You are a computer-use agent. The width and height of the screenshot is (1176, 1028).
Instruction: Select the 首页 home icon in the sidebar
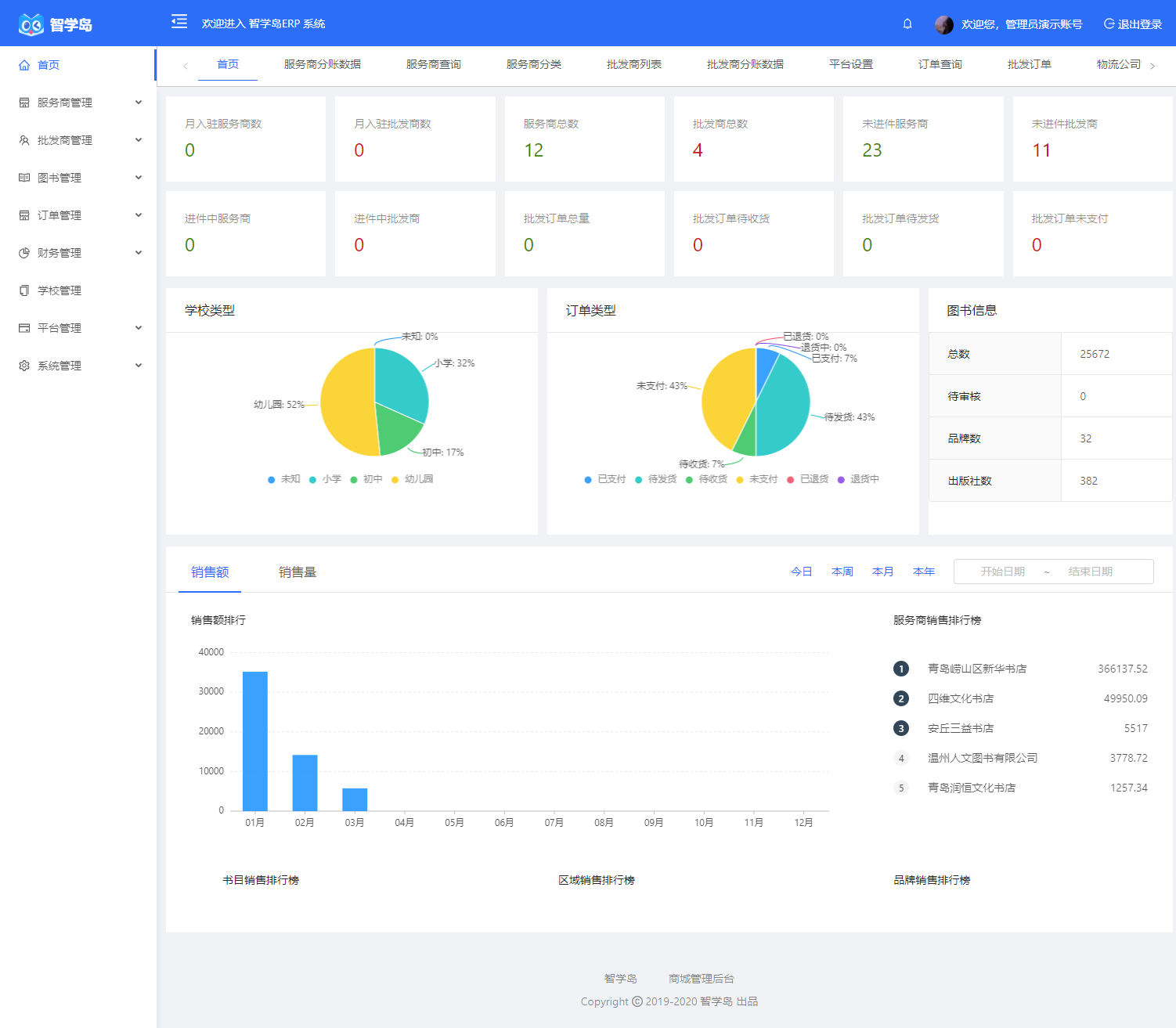[x=23, y=65]
